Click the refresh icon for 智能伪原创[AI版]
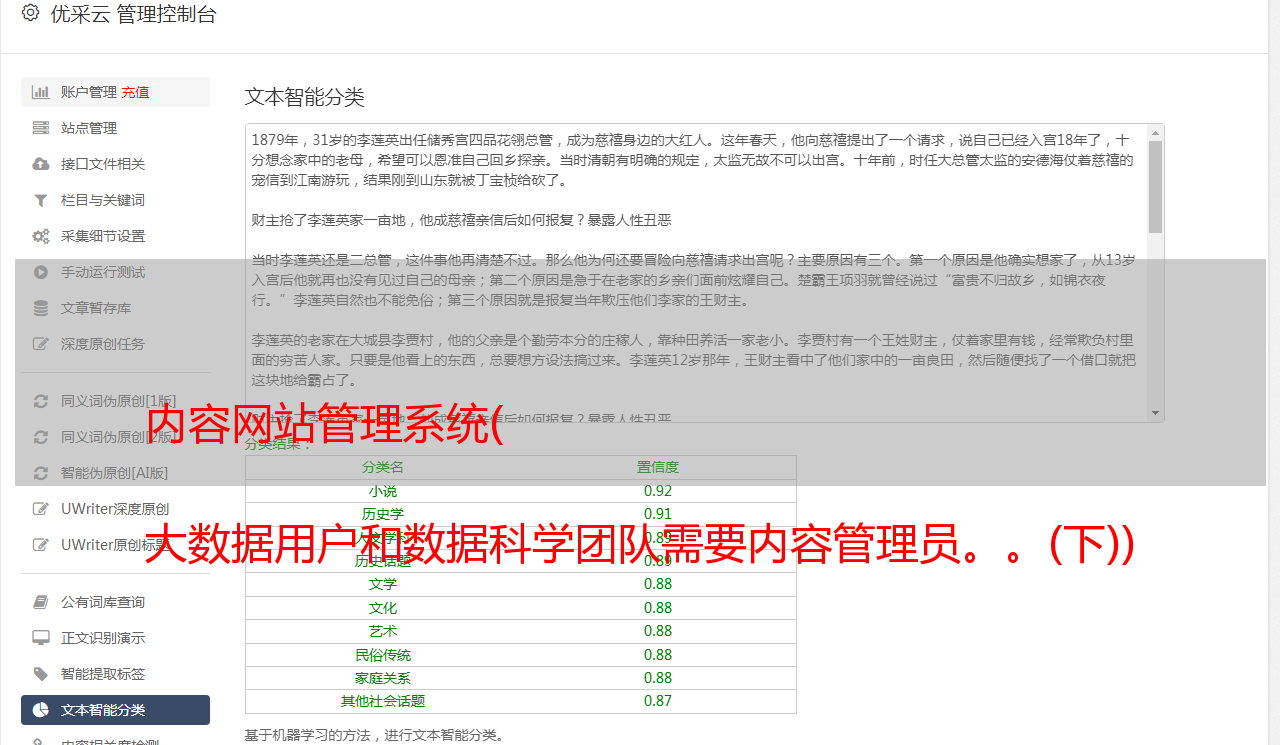 tap(41, 473)
